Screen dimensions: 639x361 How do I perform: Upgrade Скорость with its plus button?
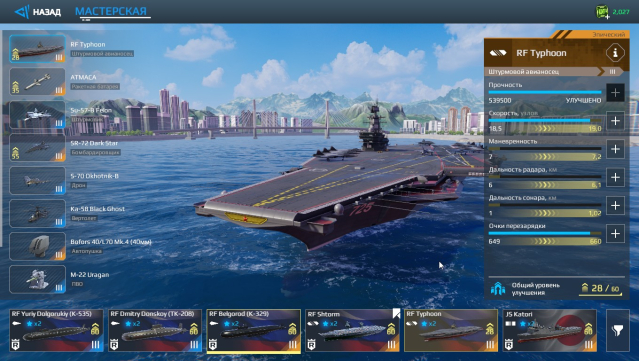click(615, 121)
